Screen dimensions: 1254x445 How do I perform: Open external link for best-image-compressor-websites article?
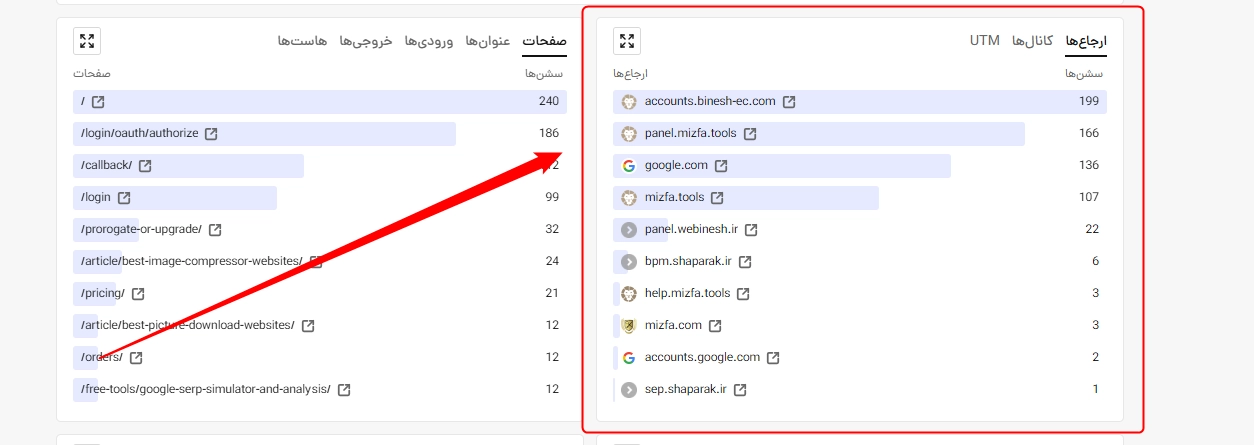click(x=316, y=262)
